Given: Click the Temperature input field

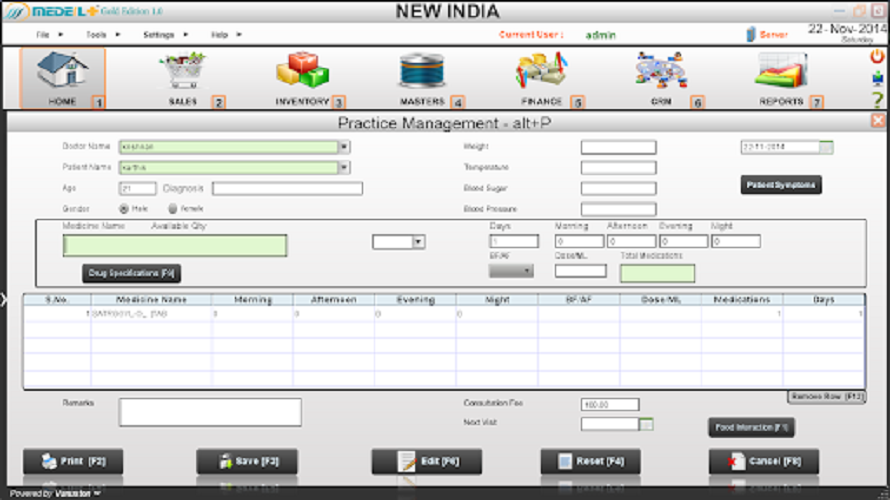Looking at the screenshot, I should click(x=619, y=168).
